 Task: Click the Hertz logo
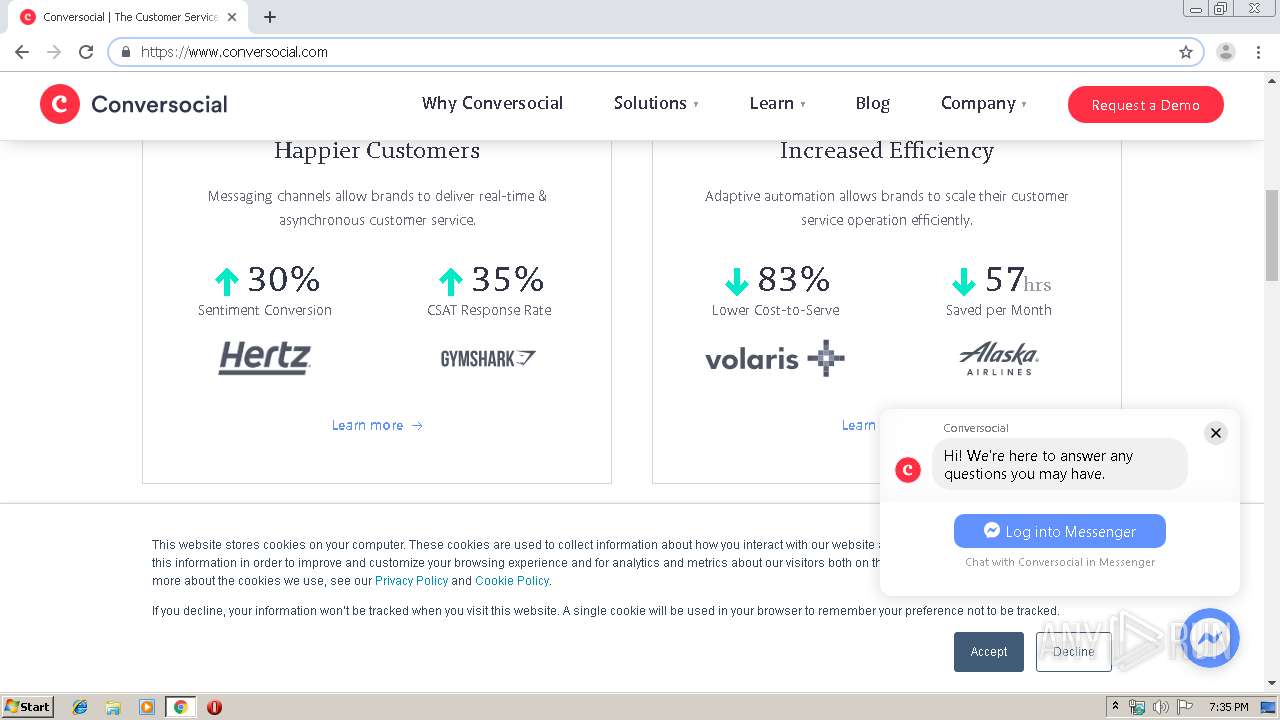265,358
